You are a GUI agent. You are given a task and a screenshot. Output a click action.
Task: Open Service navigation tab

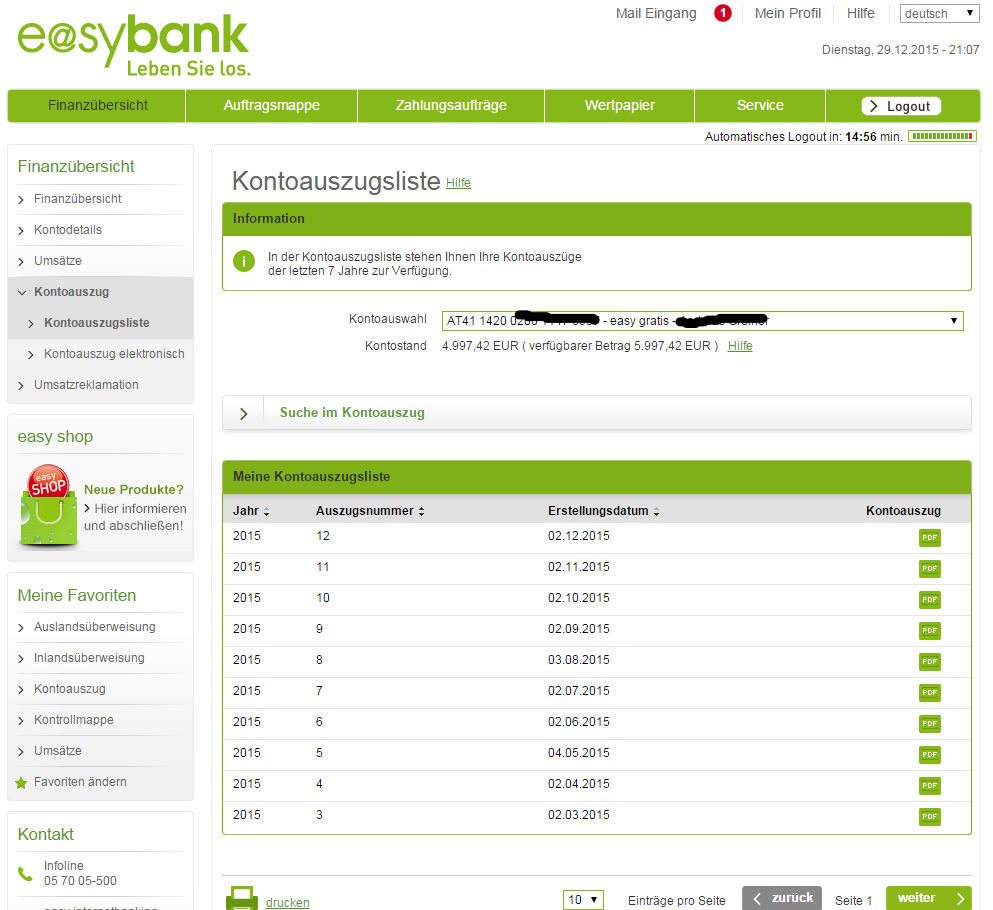(x=760, y=106)
